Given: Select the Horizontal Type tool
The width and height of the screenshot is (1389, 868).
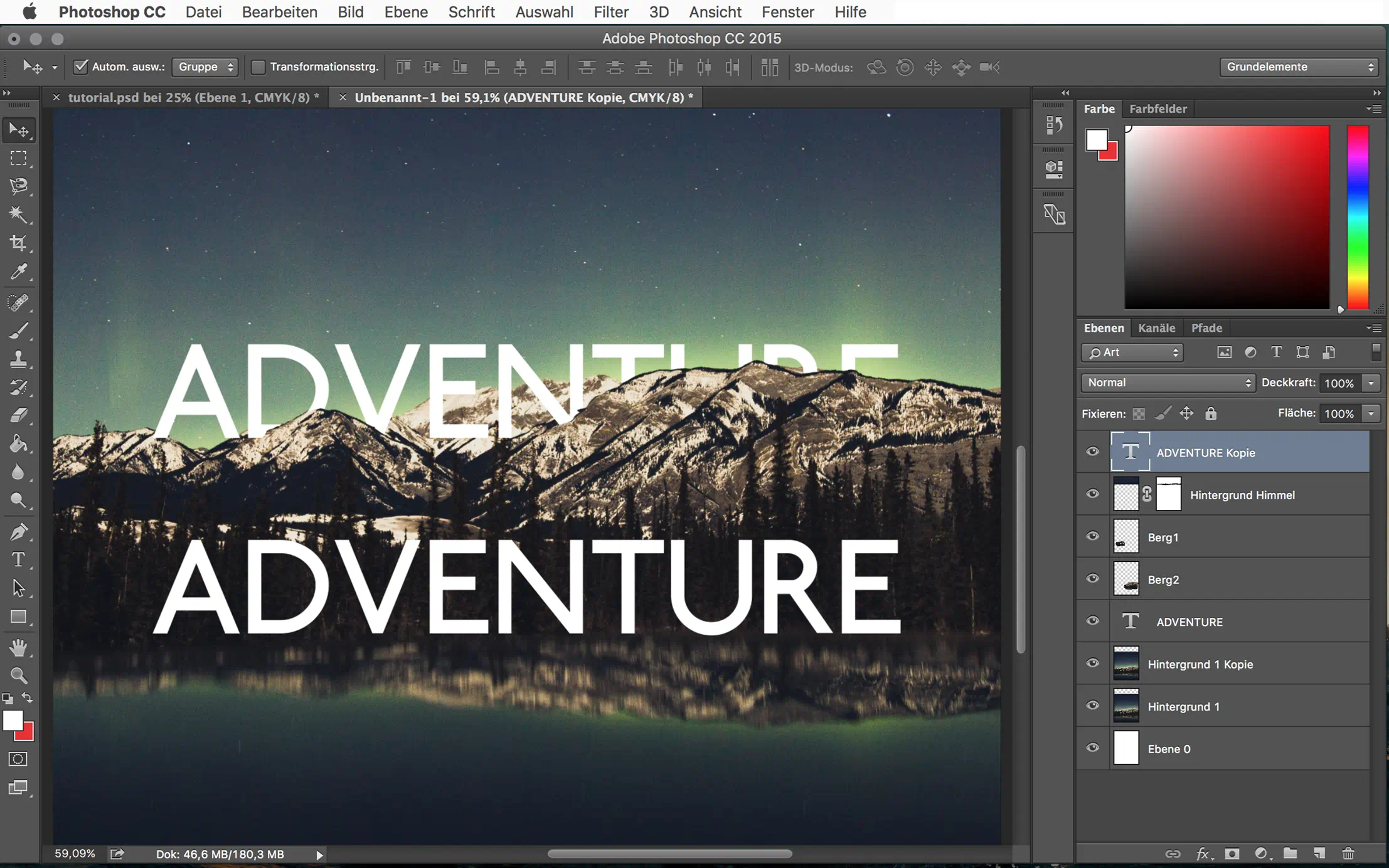Looking at the screenshot, I should (18, 559).
